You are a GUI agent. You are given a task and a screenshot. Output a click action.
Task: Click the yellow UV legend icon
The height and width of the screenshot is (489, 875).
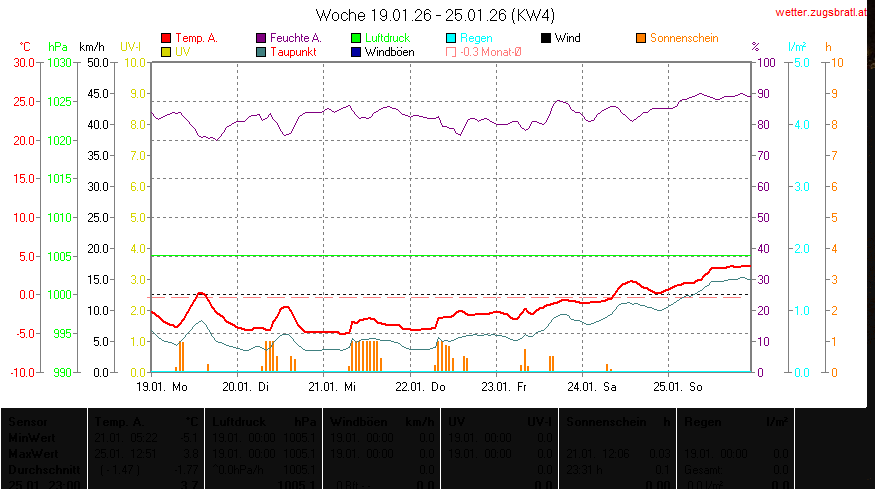pos(166,51)
